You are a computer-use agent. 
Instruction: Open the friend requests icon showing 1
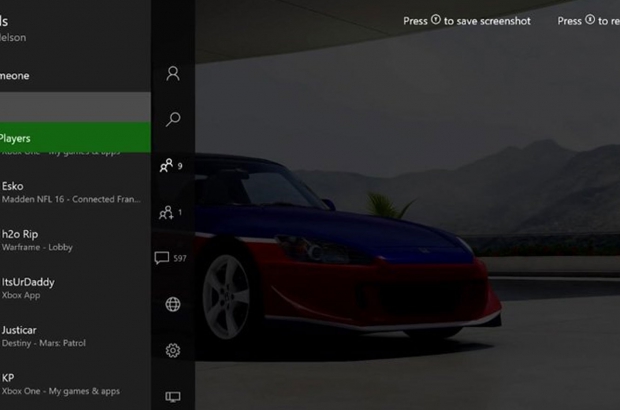tap(170, 212)
